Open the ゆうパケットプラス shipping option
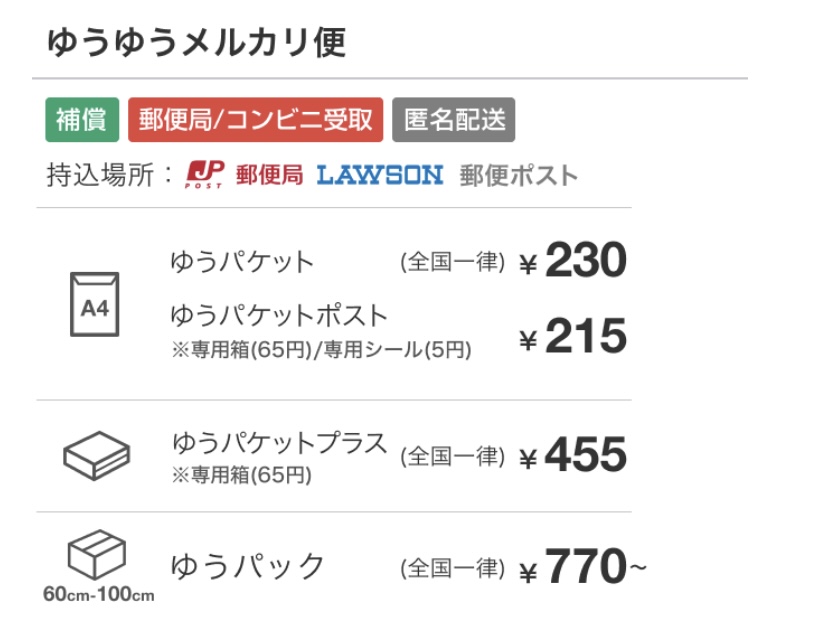The height and width of the screenshot is (644, 828). 279,443
